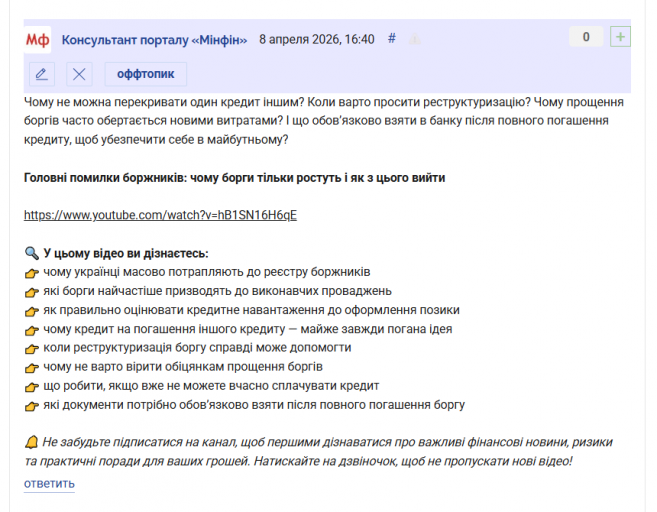Click text коли реструктуризація боргу справді може допомогти

pyautogui.click(x=197, y=348)
